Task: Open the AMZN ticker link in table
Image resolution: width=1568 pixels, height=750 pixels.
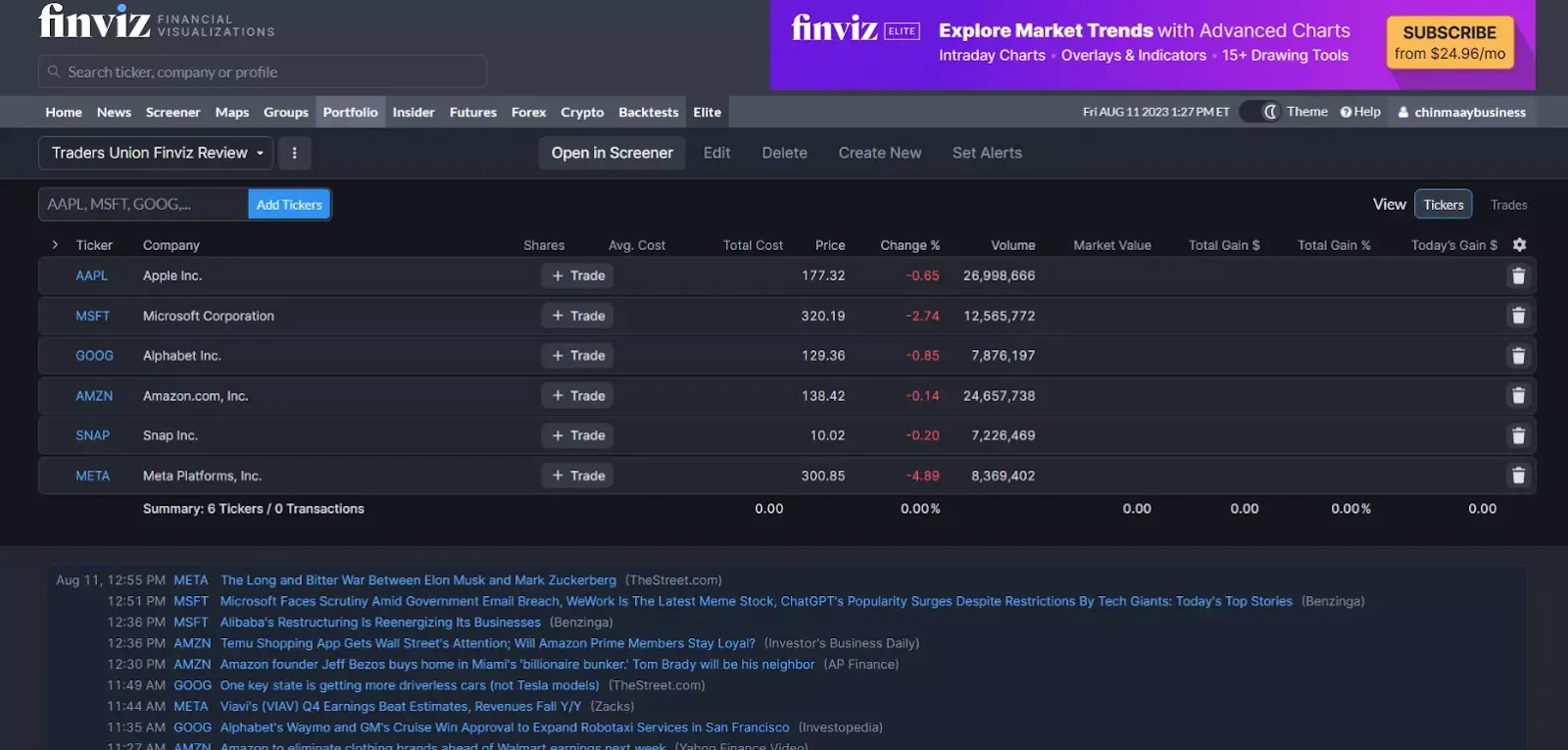Action: click(94, 396)
